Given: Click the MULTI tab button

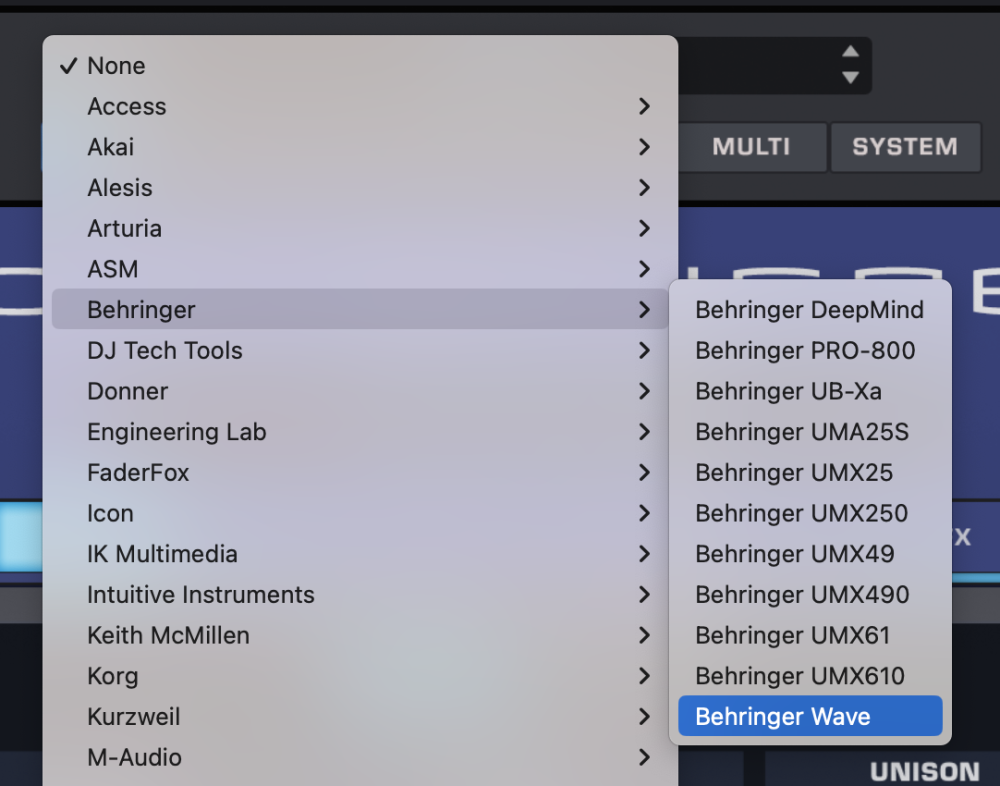Looking at the screenshot, I should pos(751,147).
